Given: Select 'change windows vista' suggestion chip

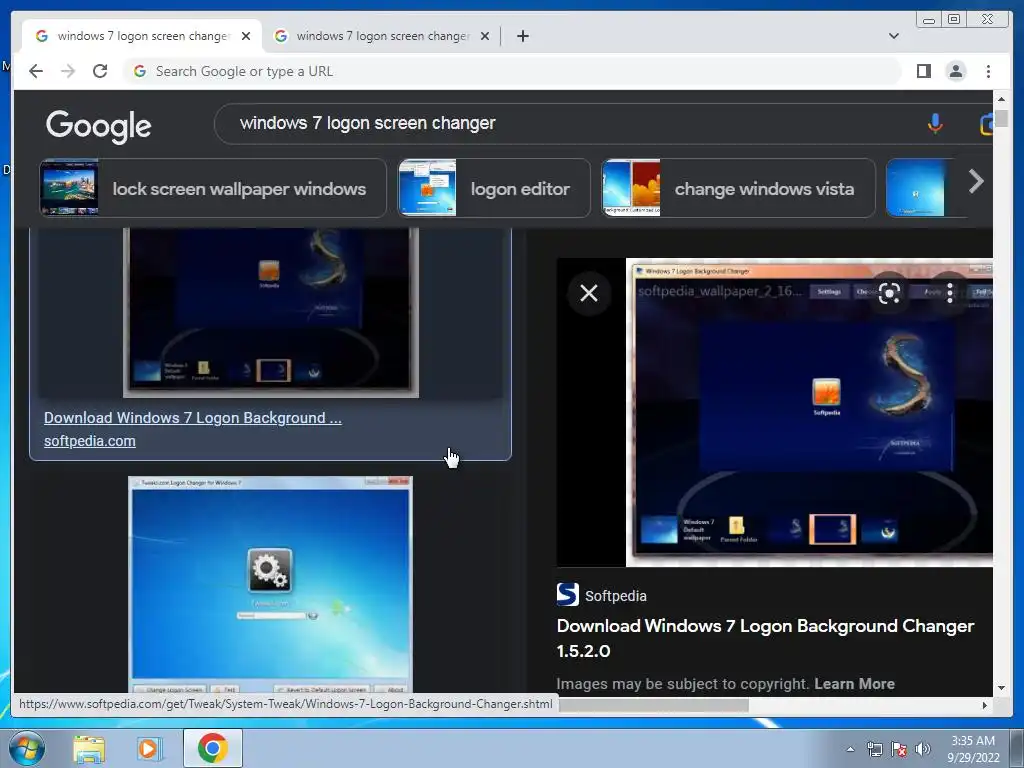Looking at the screenshot, I should [x=738, y=188].
